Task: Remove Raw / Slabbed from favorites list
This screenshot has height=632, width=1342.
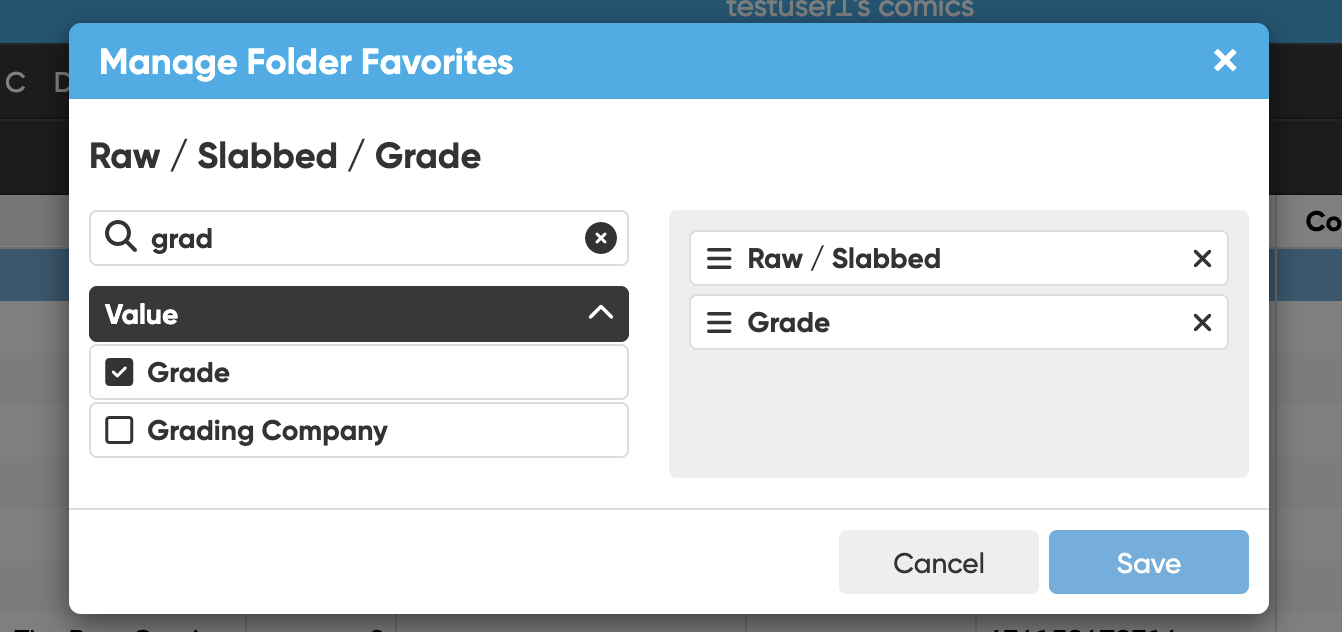Action: pos(1202,259)
